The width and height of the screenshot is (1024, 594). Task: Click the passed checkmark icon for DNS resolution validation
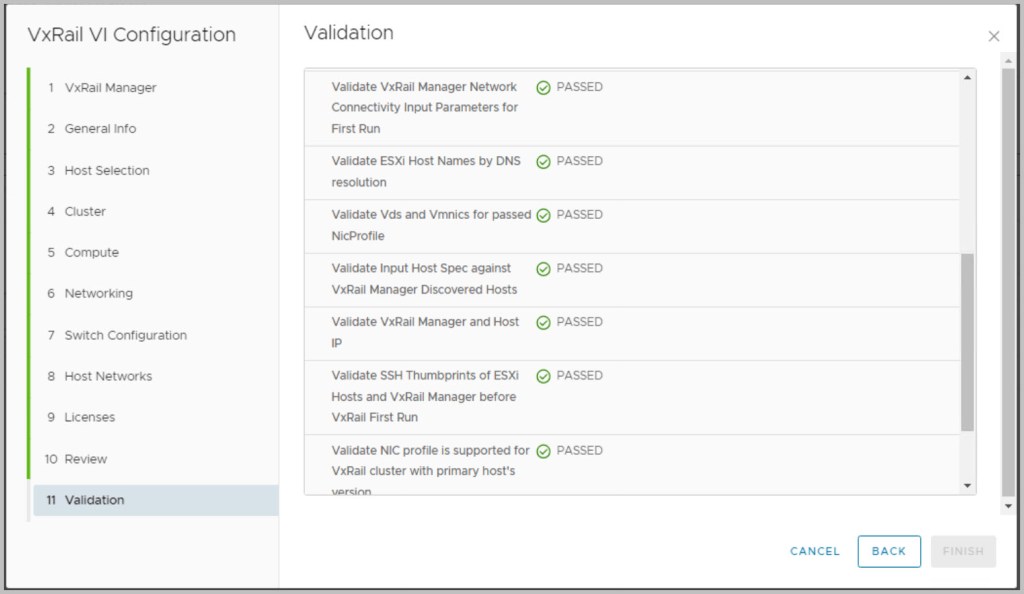(543, 162)
